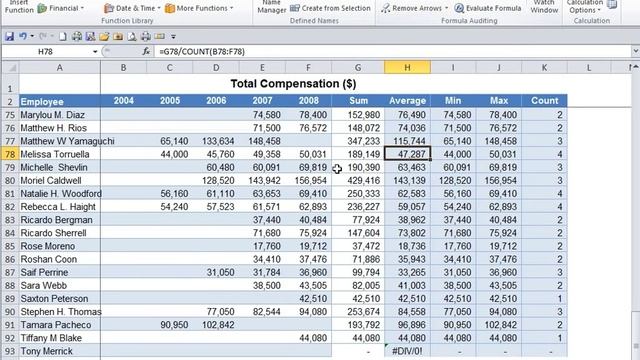
Task: Select the cell with Saxton Peterson
Action: [60, 299]
